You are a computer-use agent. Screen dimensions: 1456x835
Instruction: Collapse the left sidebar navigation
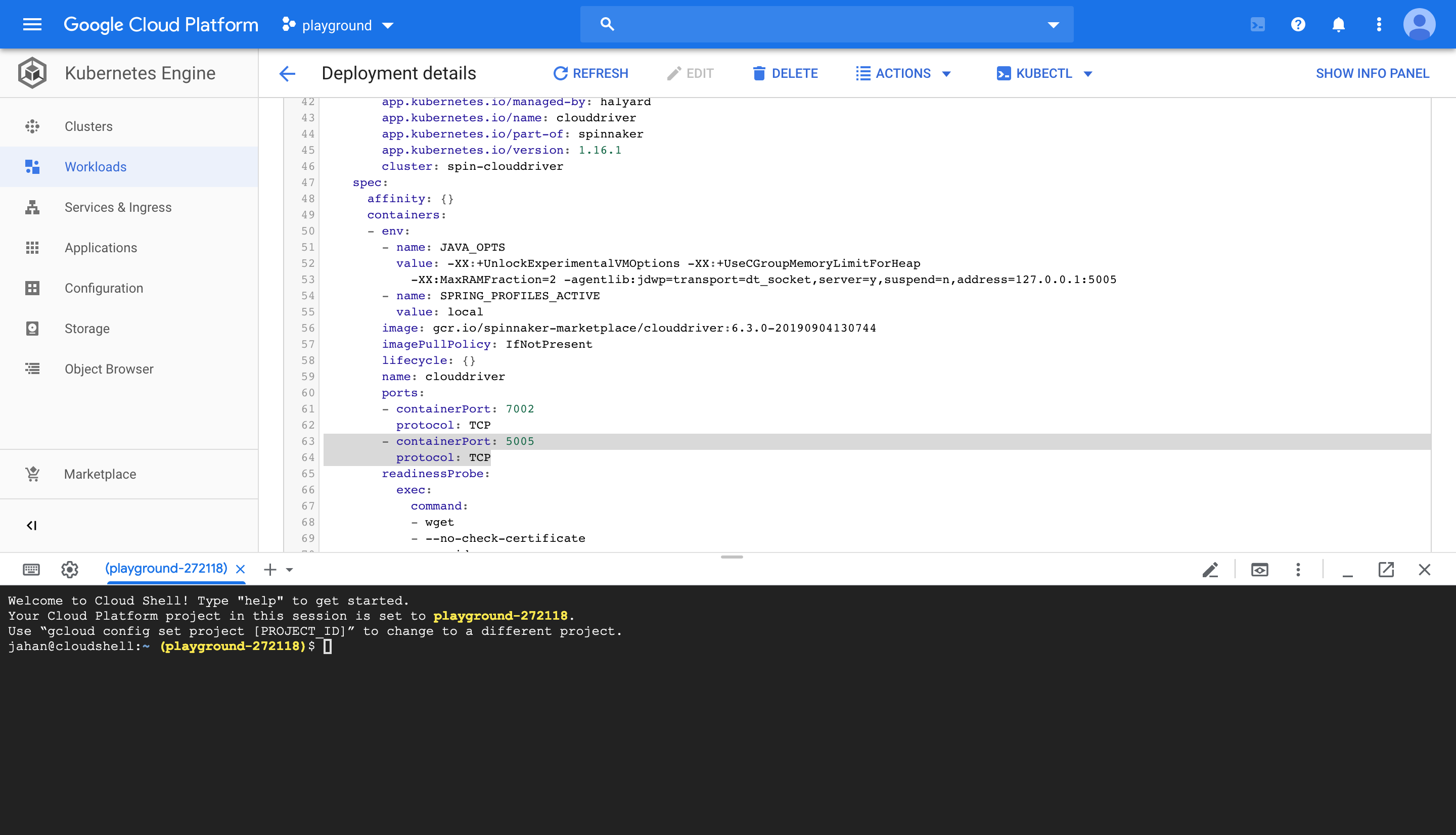(31, 525)
